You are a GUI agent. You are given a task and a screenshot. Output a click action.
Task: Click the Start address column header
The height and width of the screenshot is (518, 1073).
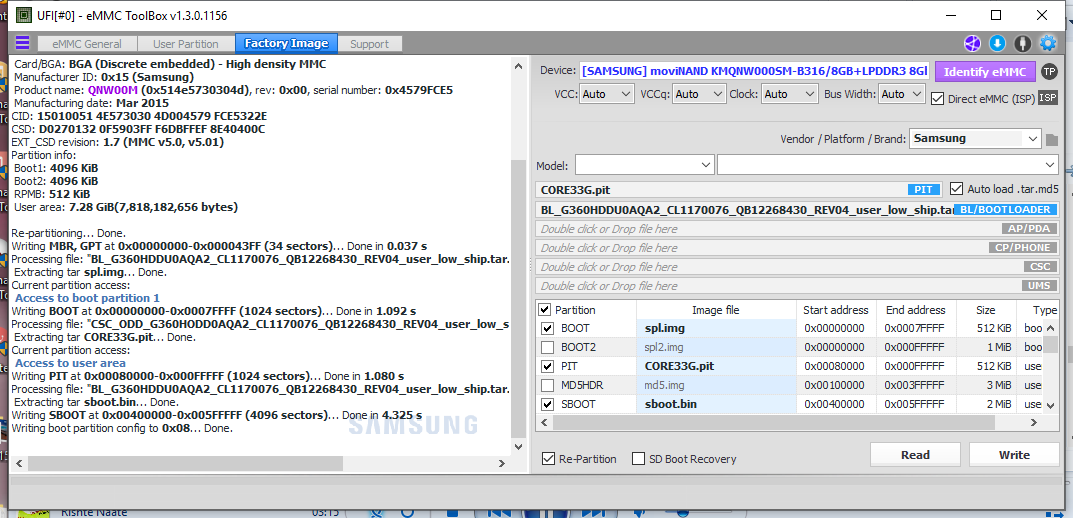[836, 310]
